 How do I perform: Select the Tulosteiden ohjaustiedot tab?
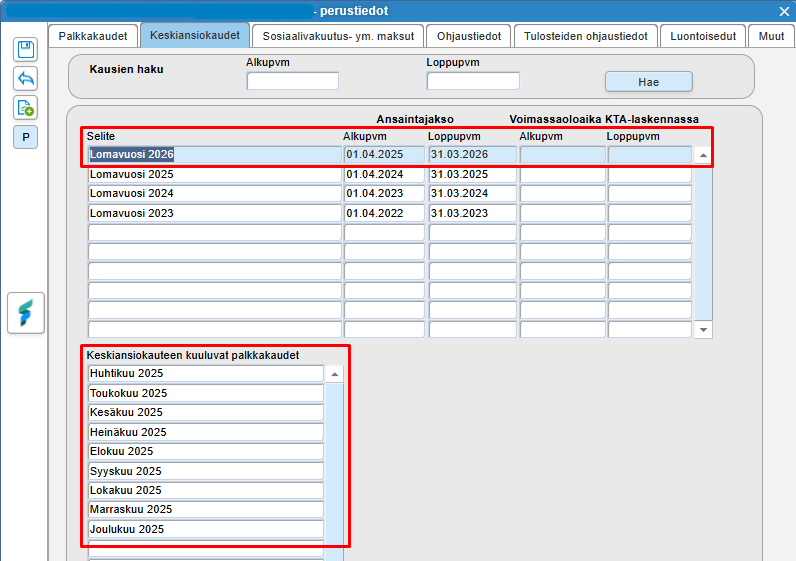(586, 36)
